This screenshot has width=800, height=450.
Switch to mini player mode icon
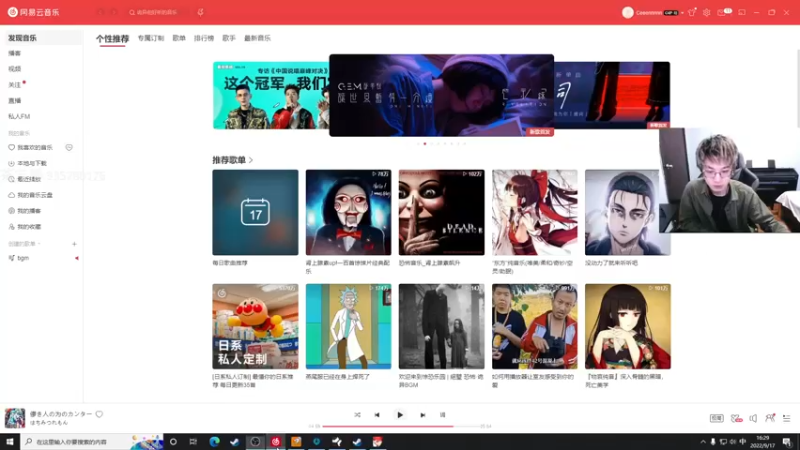point(742,12)
